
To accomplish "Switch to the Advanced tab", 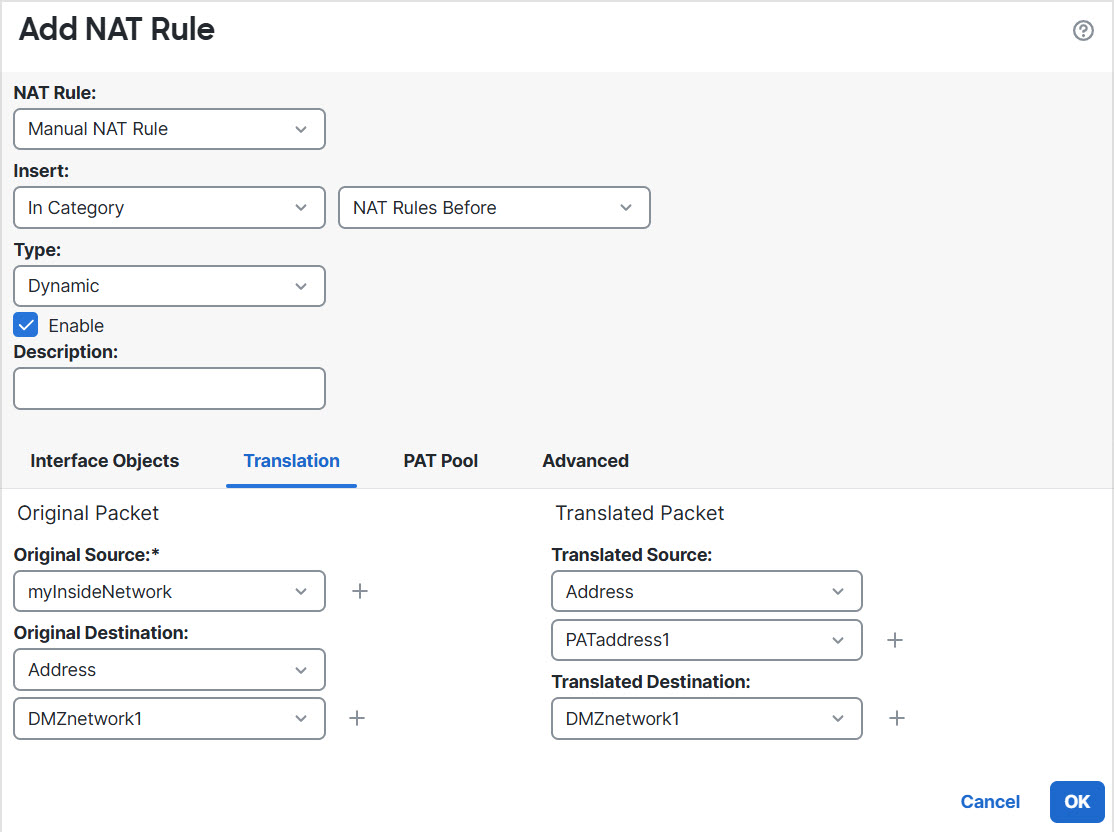I will [585, 461].
